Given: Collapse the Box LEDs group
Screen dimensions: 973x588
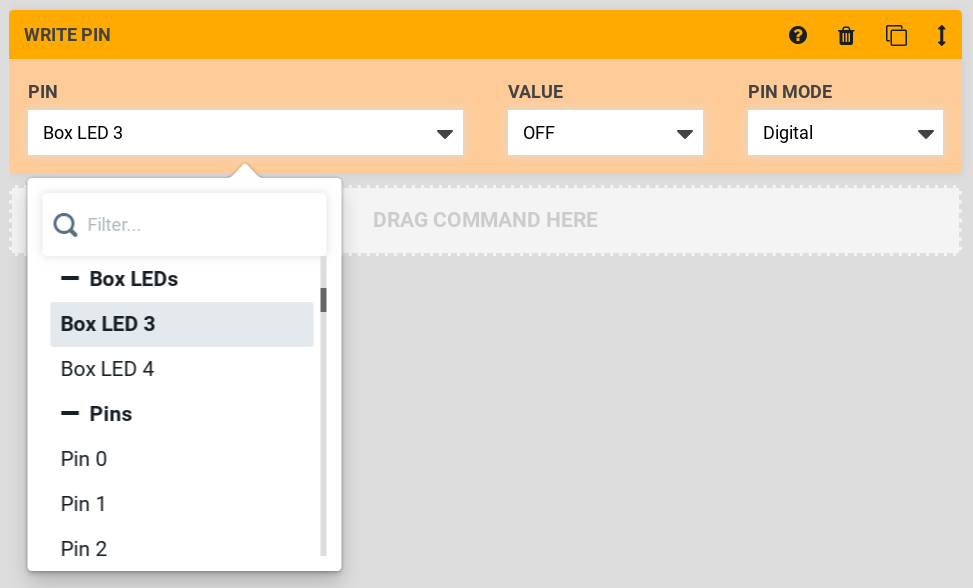Looking at the screenshot, I should [x=70, y=279].
